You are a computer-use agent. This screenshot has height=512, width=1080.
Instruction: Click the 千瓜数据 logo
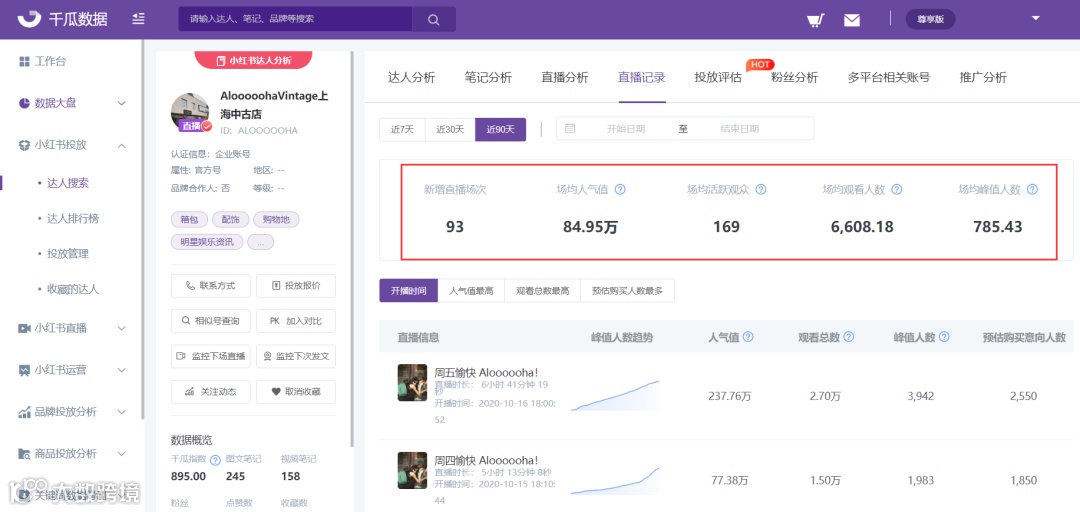pyautogui.click(x=63, y=19)
